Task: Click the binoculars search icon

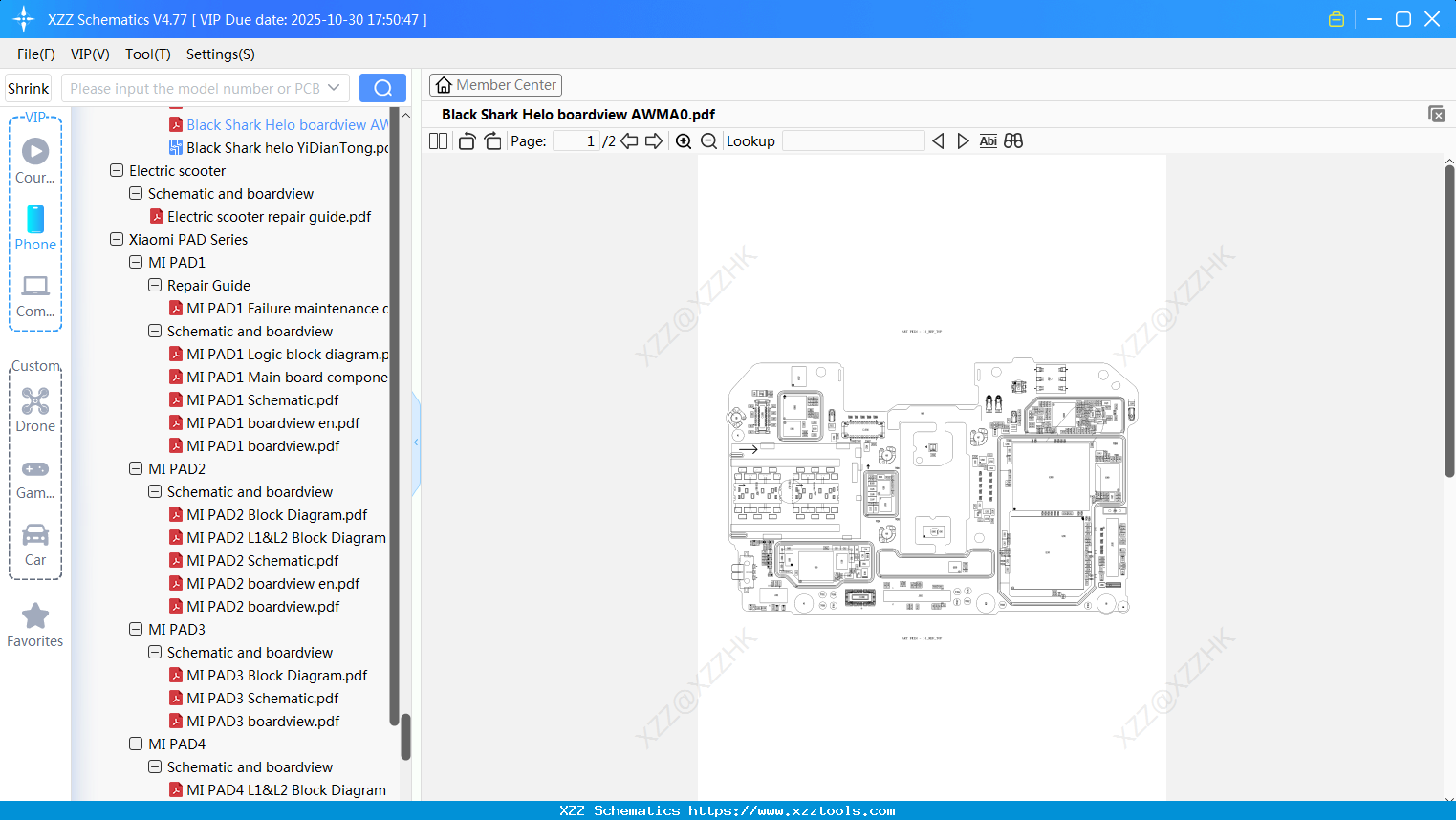Action: (1013, 141)
